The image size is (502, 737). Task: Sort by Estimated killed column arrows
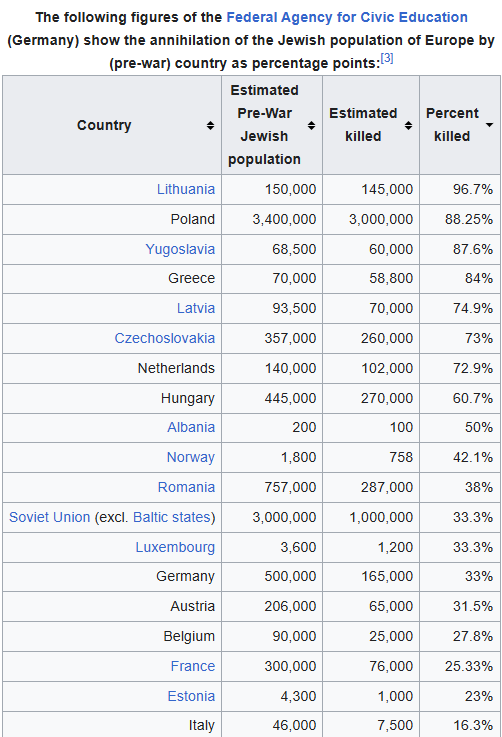coord(408,125)
